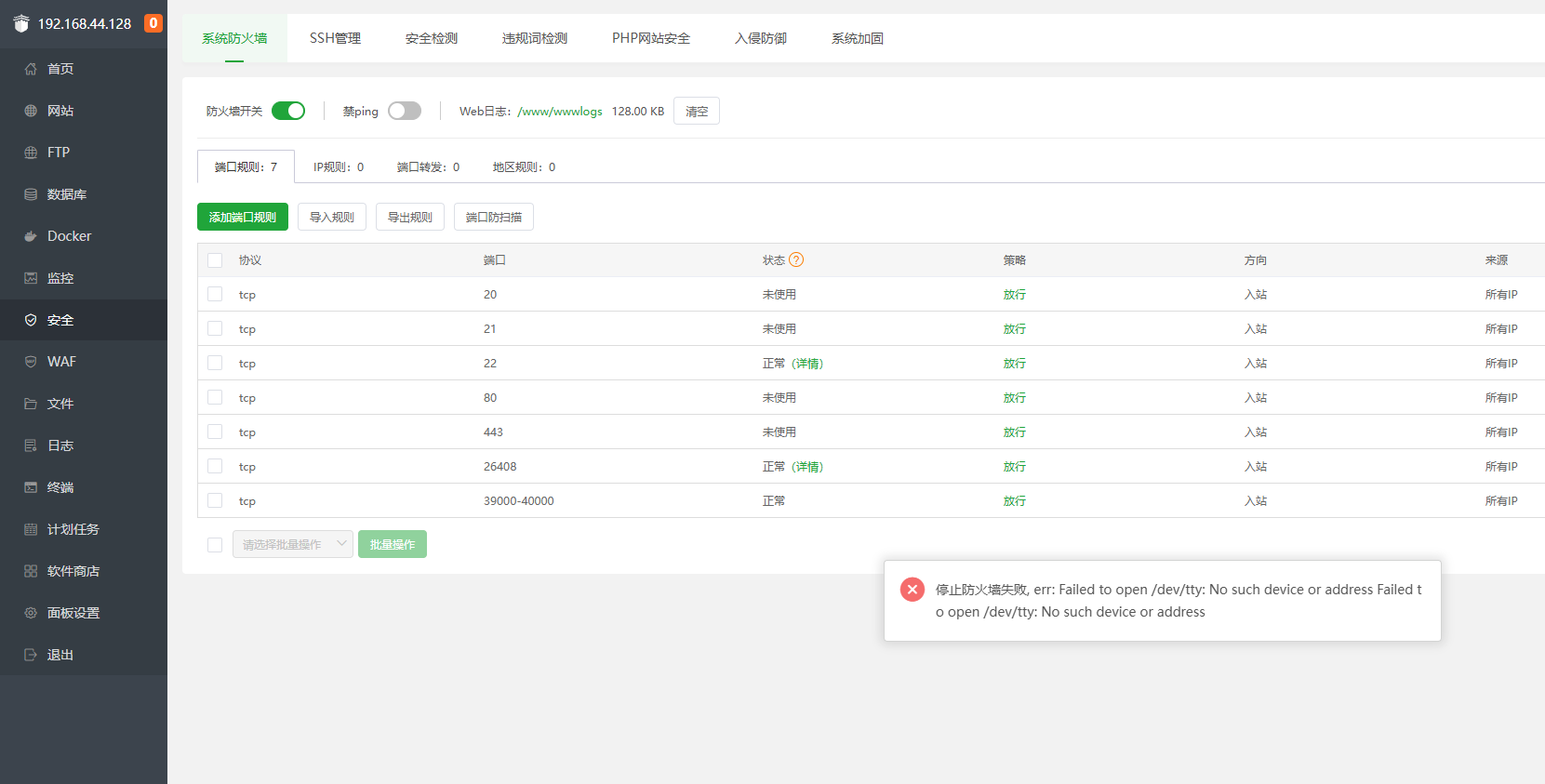
Task: Click the WAF shield icon
Action: [31, 362]
